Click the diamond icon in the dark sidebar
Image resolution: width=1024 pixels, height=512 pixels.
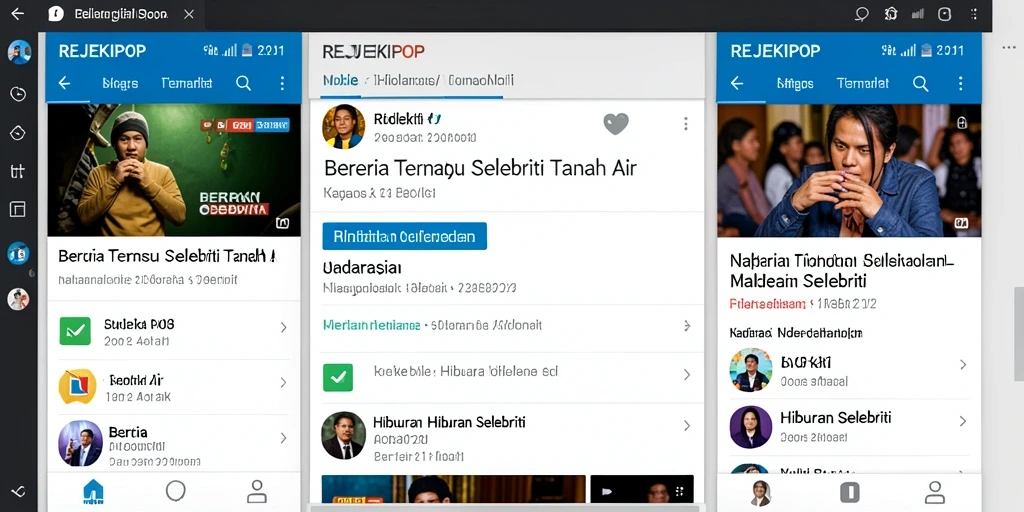click(18, 133)
